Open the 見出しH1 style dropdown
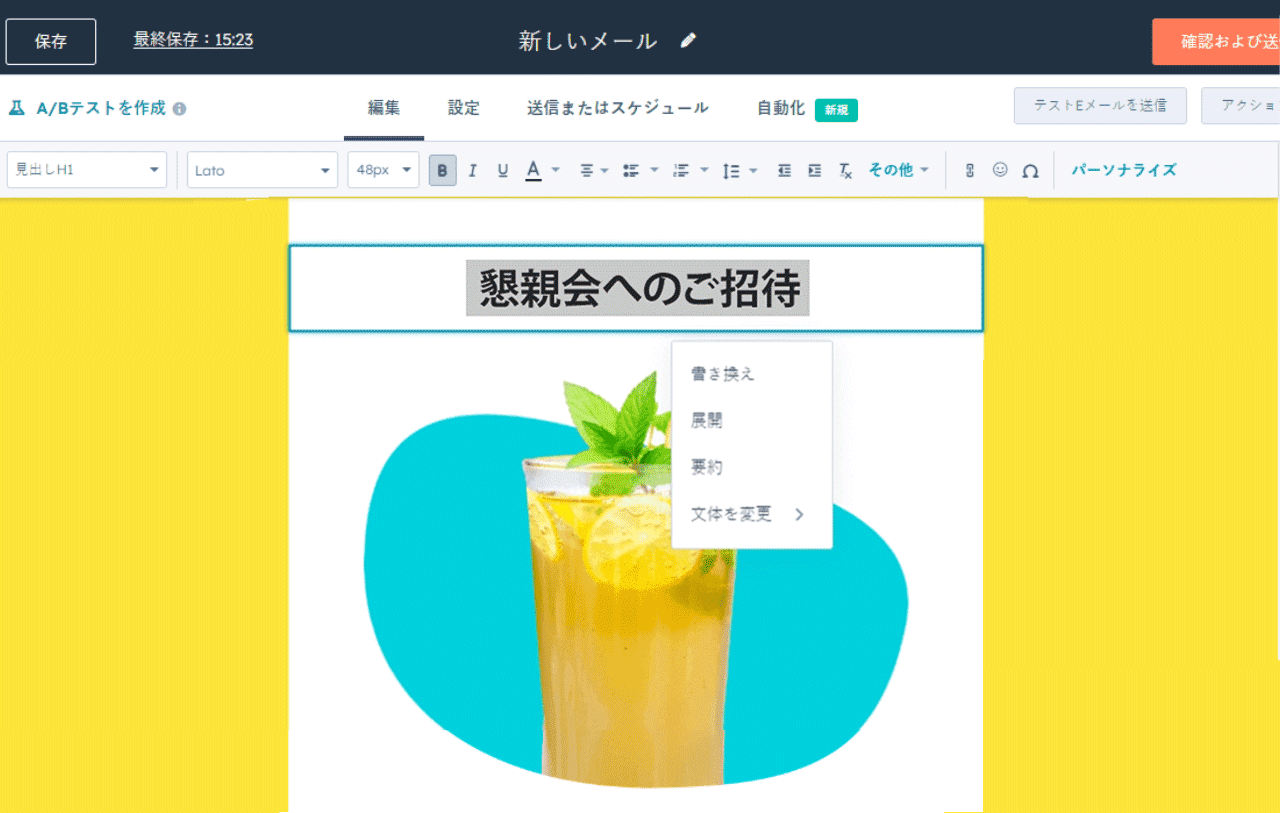The height and width of the screenshot is (813, 1280). pos(87,170)
